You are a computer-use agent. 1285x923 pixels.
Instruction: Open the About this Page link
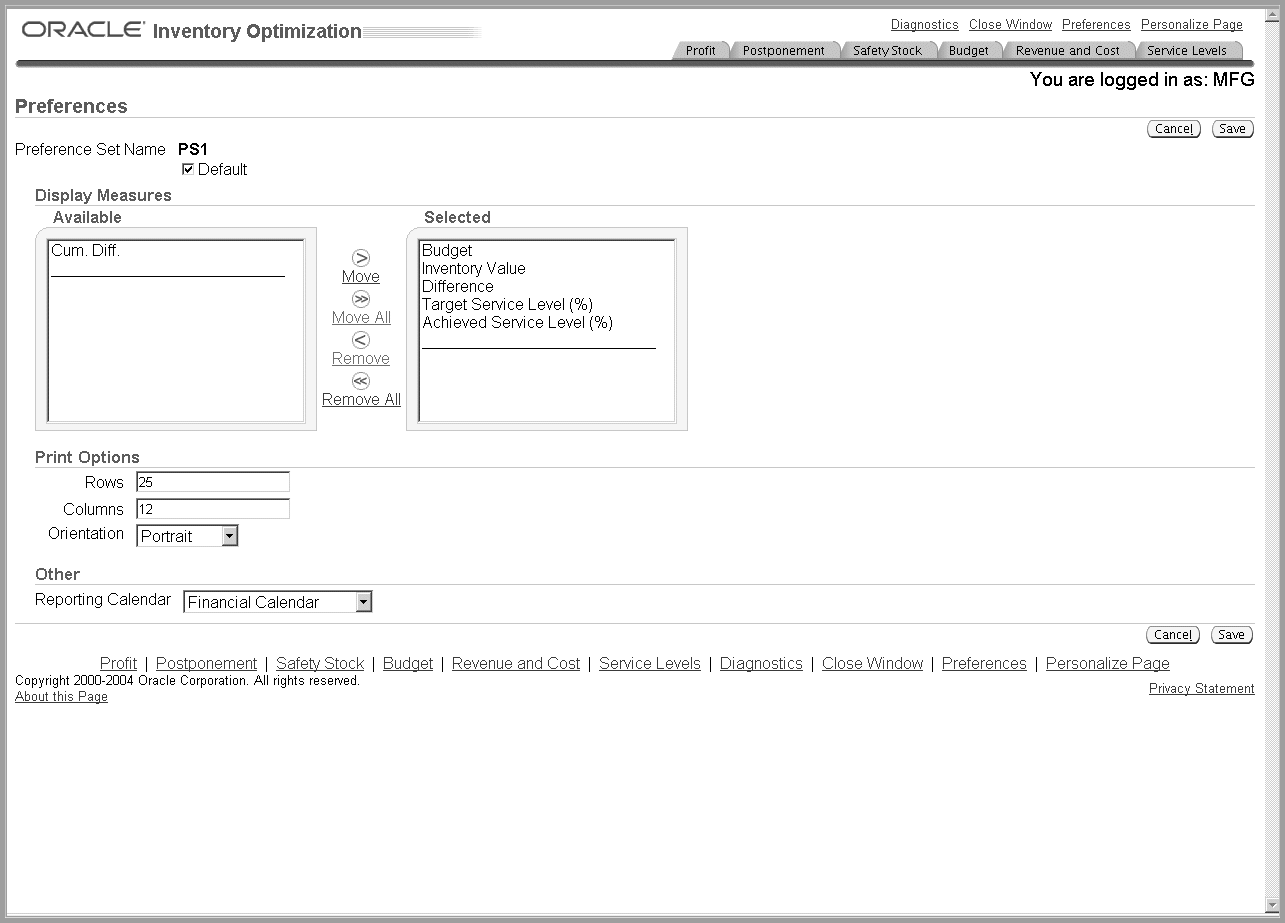point(61,697)
